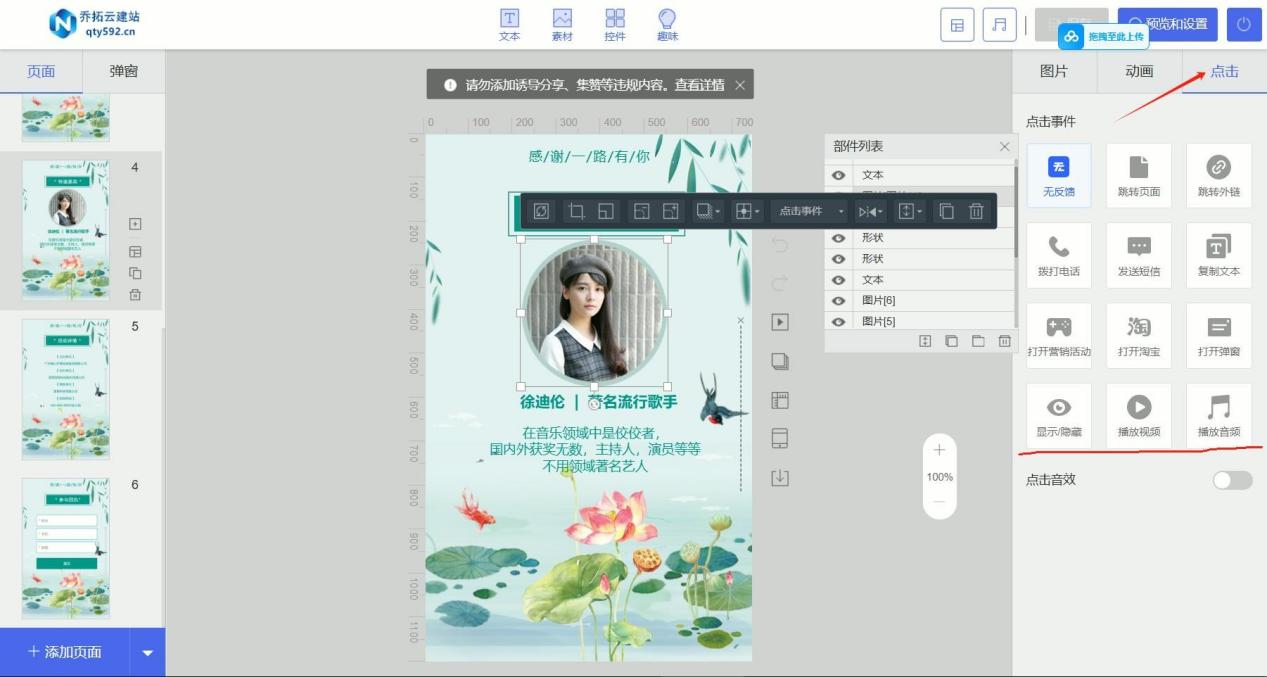Toggle visibility of the second 形状 component
The height and width of the screenshot is (677, 1267).
[x=839, y=259]
